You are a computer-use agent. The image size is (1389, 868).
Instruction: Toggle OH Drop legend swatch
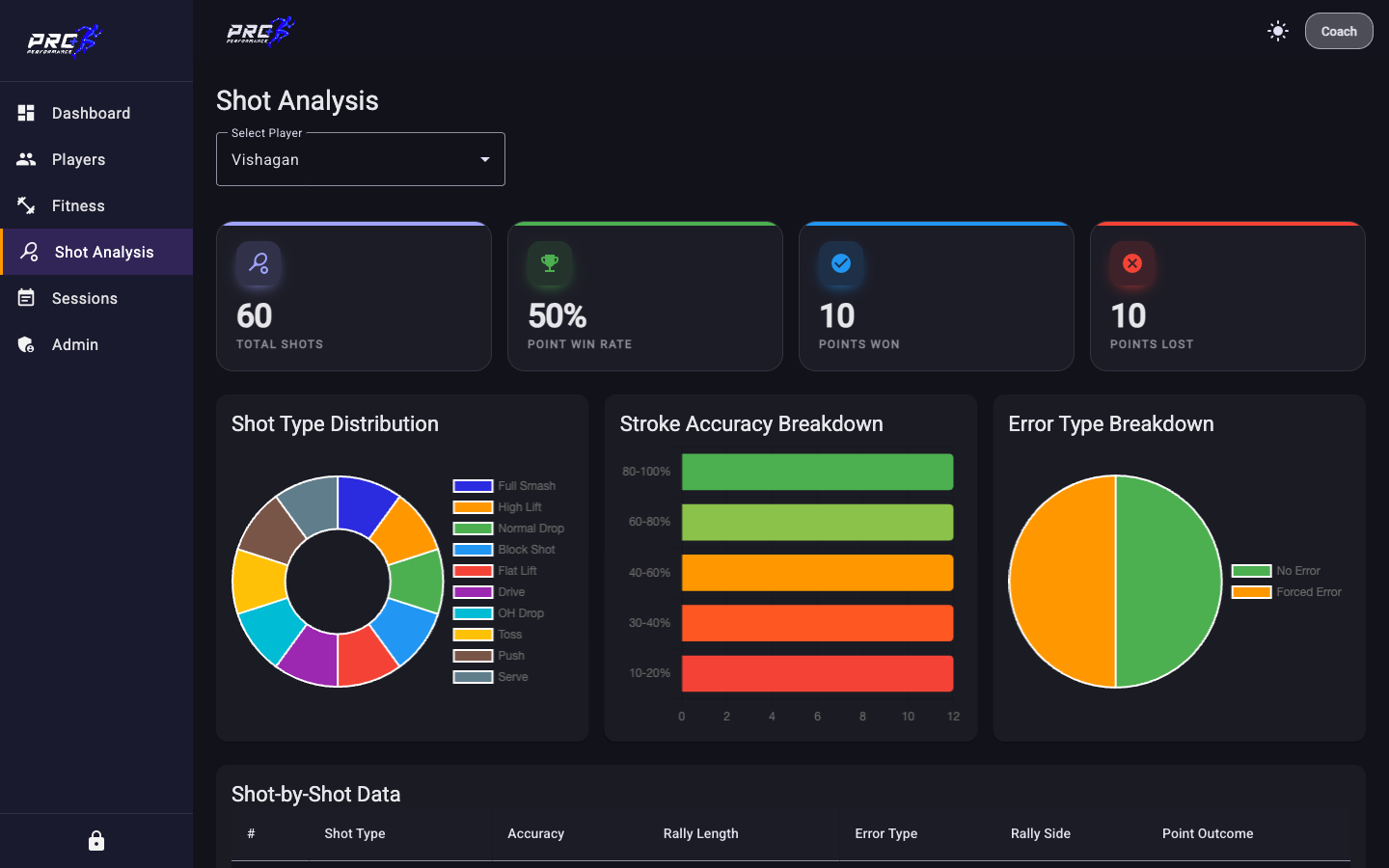coord(473,613)
